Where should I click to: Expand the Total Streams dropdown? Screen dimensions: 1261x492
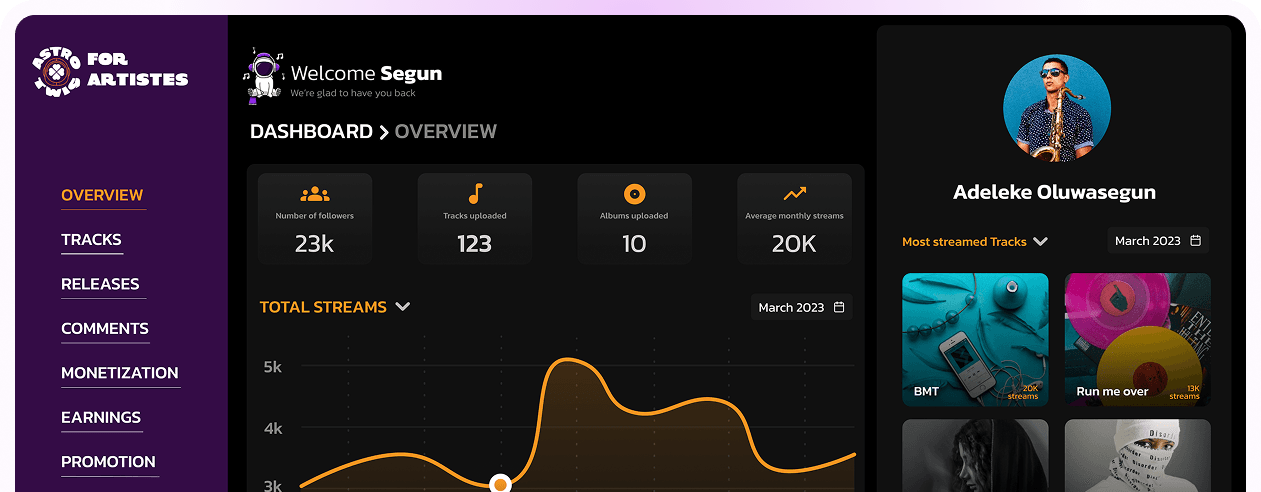(x=403, y=307)
